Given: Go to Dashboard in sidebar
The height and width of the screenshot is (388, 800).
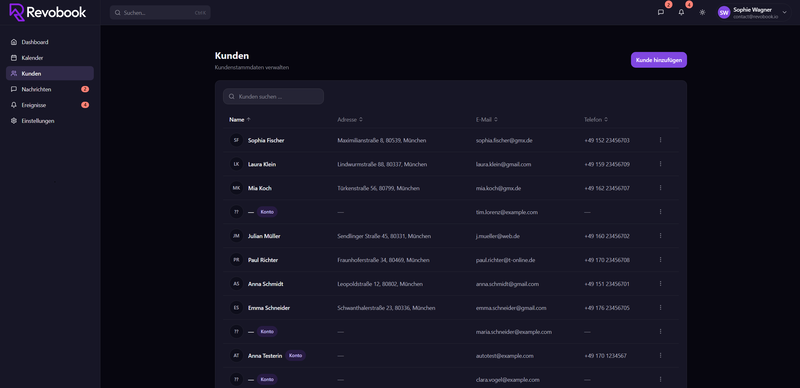Looking at the screenshot, I should tap(50, 42).
